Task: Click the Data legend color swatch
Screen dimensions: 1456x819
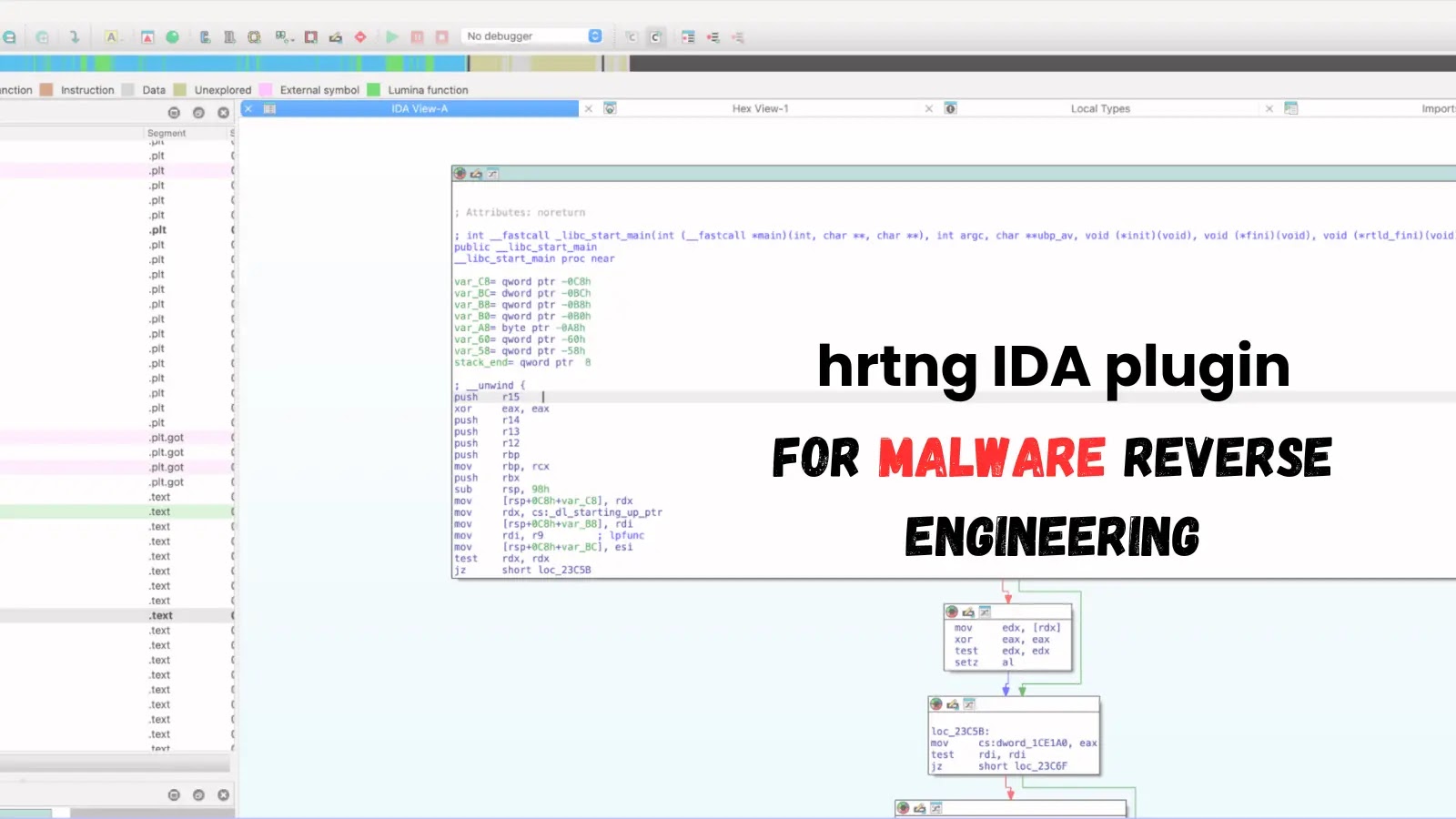Action: [128, 90]
